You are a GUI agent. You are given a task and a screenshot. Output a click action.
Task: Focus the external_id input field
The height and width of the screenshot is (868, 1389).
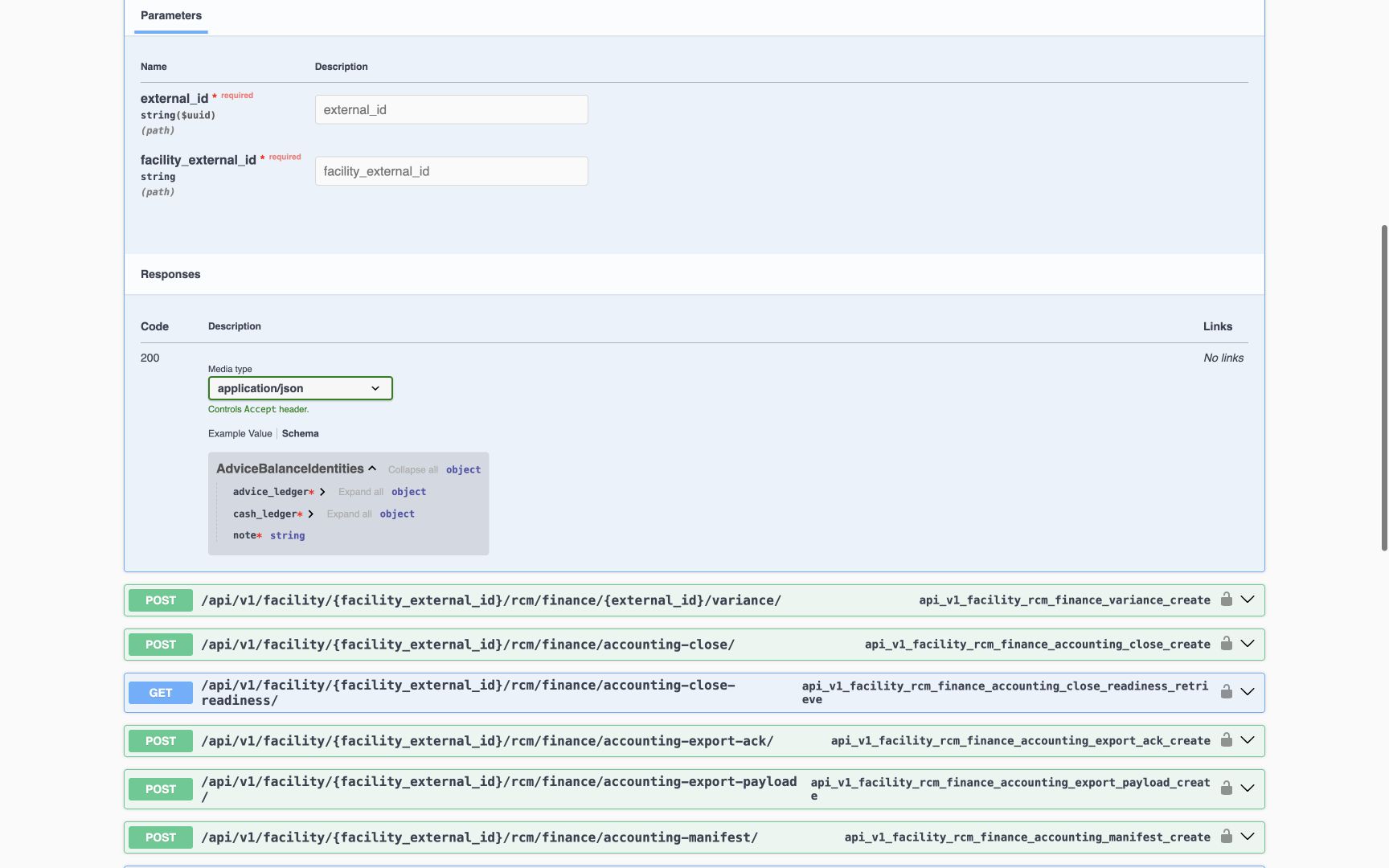pos(451,109)
